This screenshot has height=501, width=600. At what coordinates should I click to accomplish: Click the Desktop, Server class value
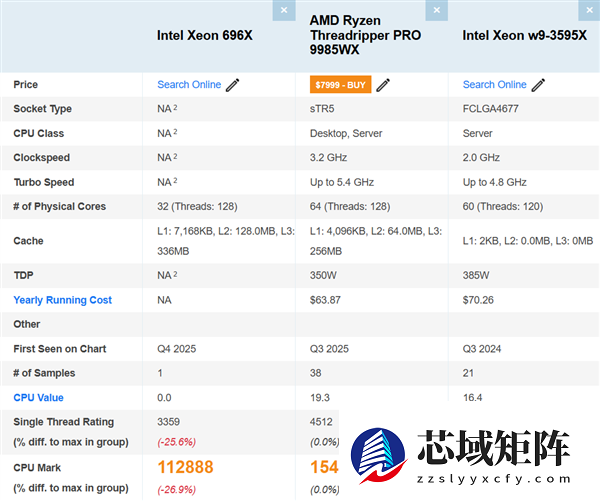(346, 133)
